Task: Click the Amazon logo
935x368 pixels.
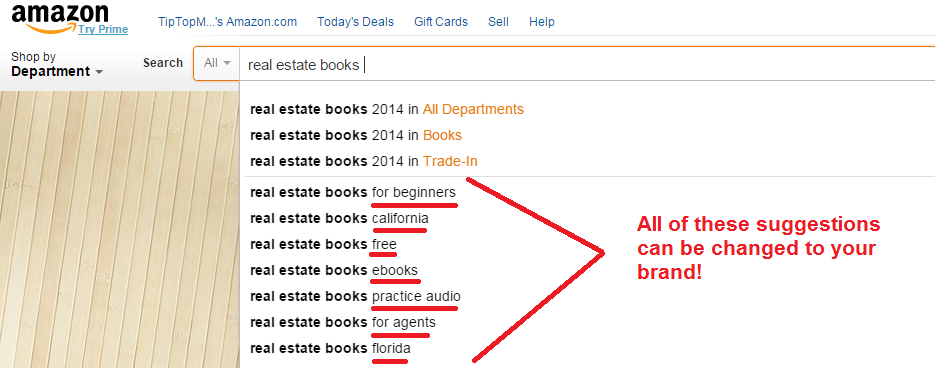Action: [60, 16]
